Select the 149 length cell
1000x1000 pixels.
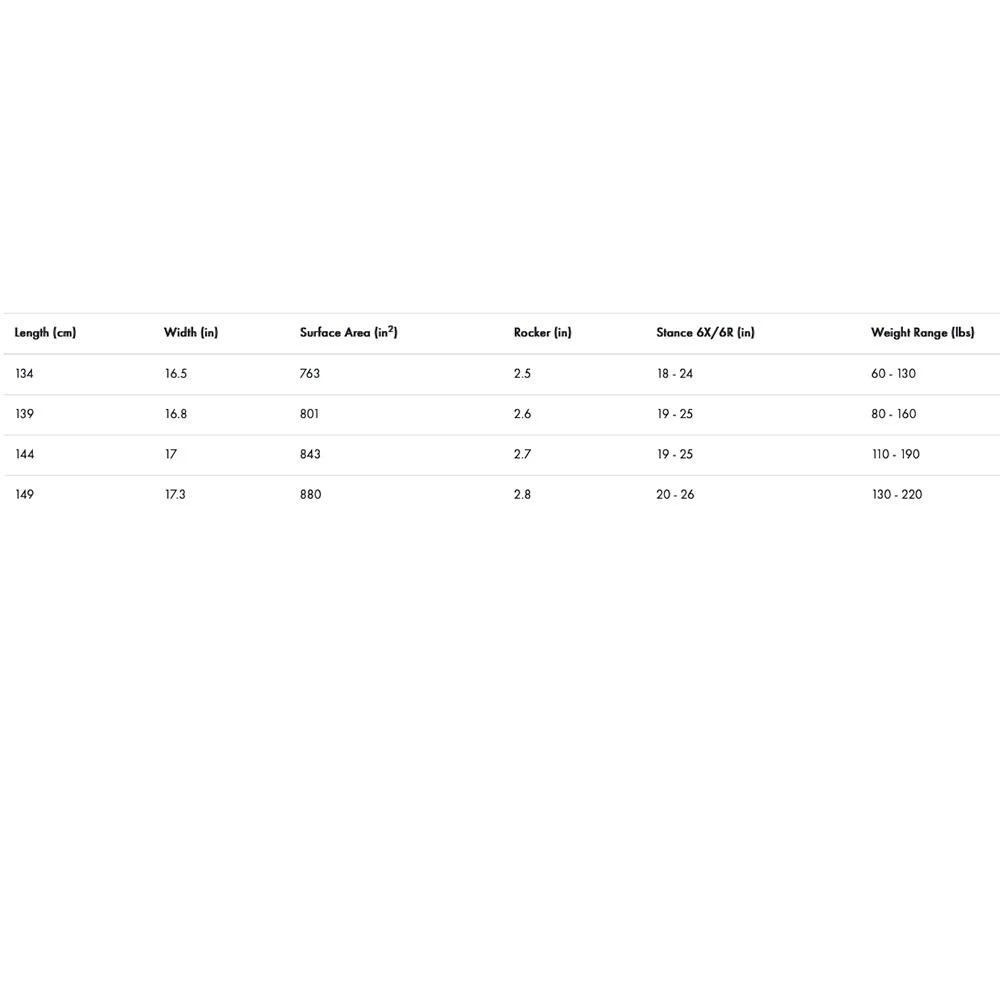(x=24, y=495)
